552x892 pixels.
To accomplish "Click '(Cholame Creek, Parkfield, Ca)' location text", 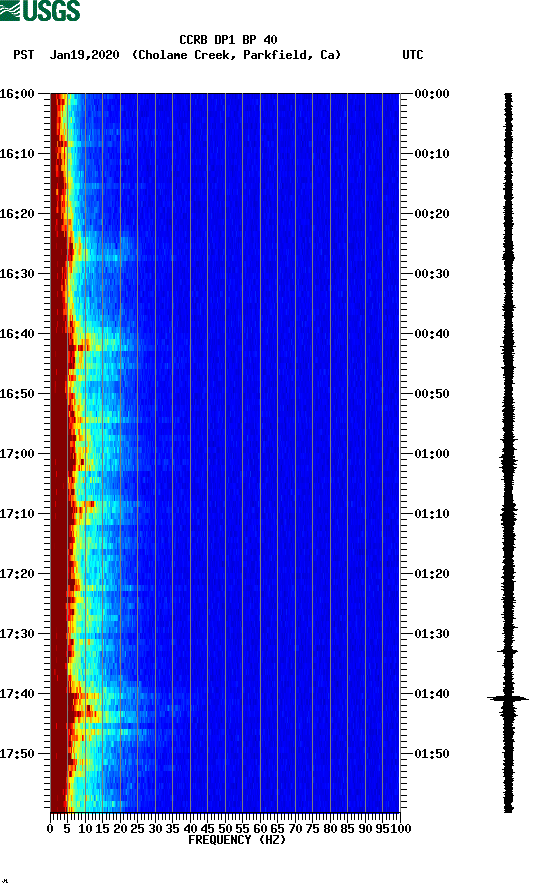I will point(236,55).
